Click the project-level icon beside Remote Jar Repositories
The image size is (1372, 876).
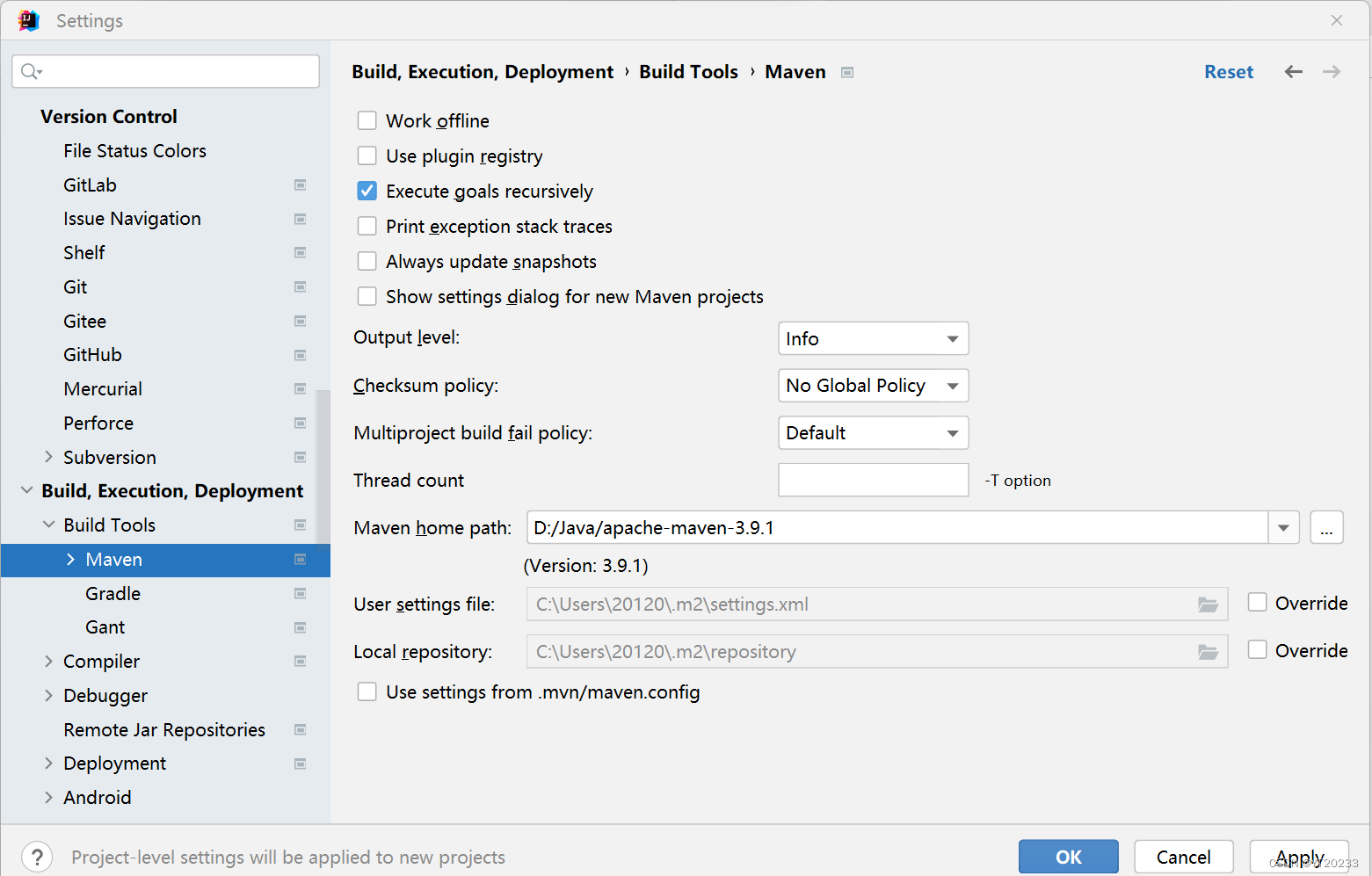[300, 730]
